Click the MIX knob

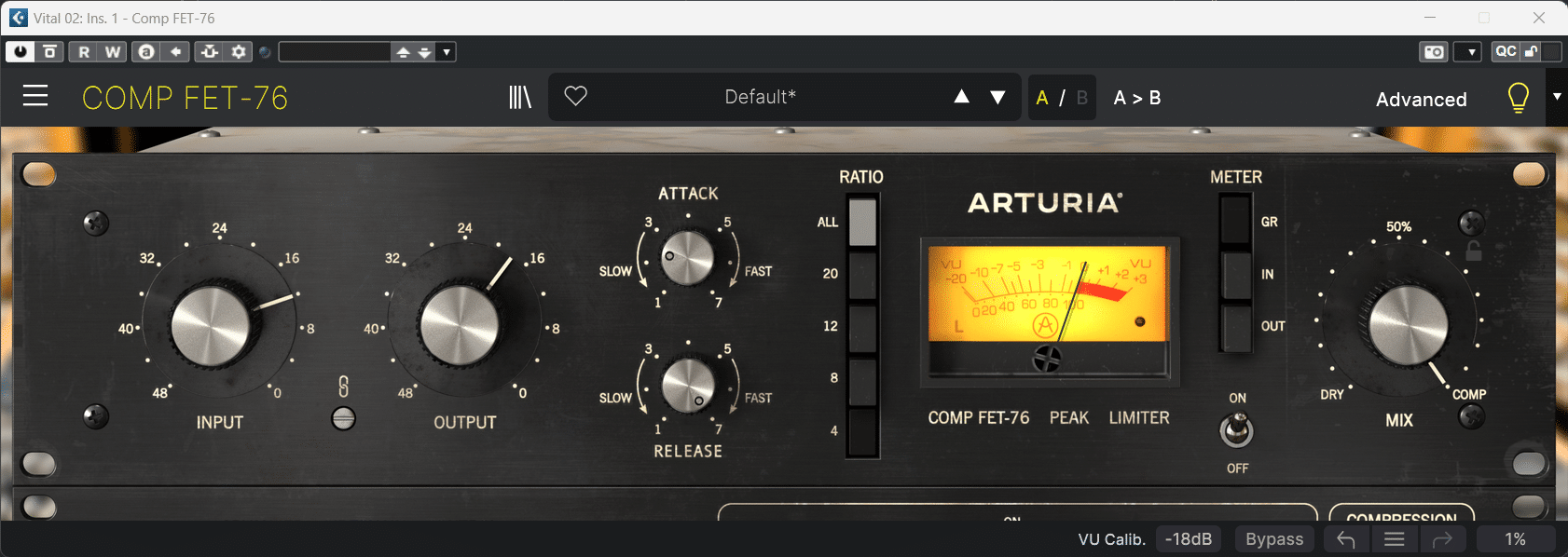[1409, 326]
